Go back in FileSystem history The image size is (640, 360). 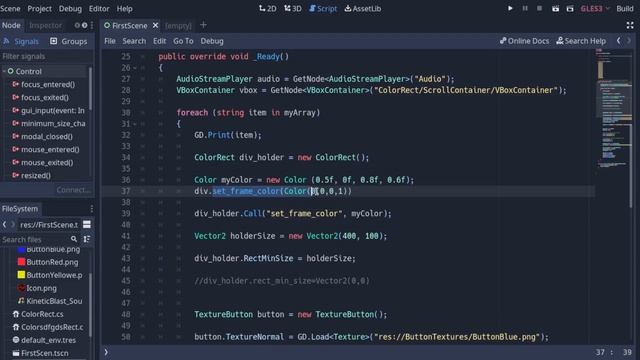point(4,224)
